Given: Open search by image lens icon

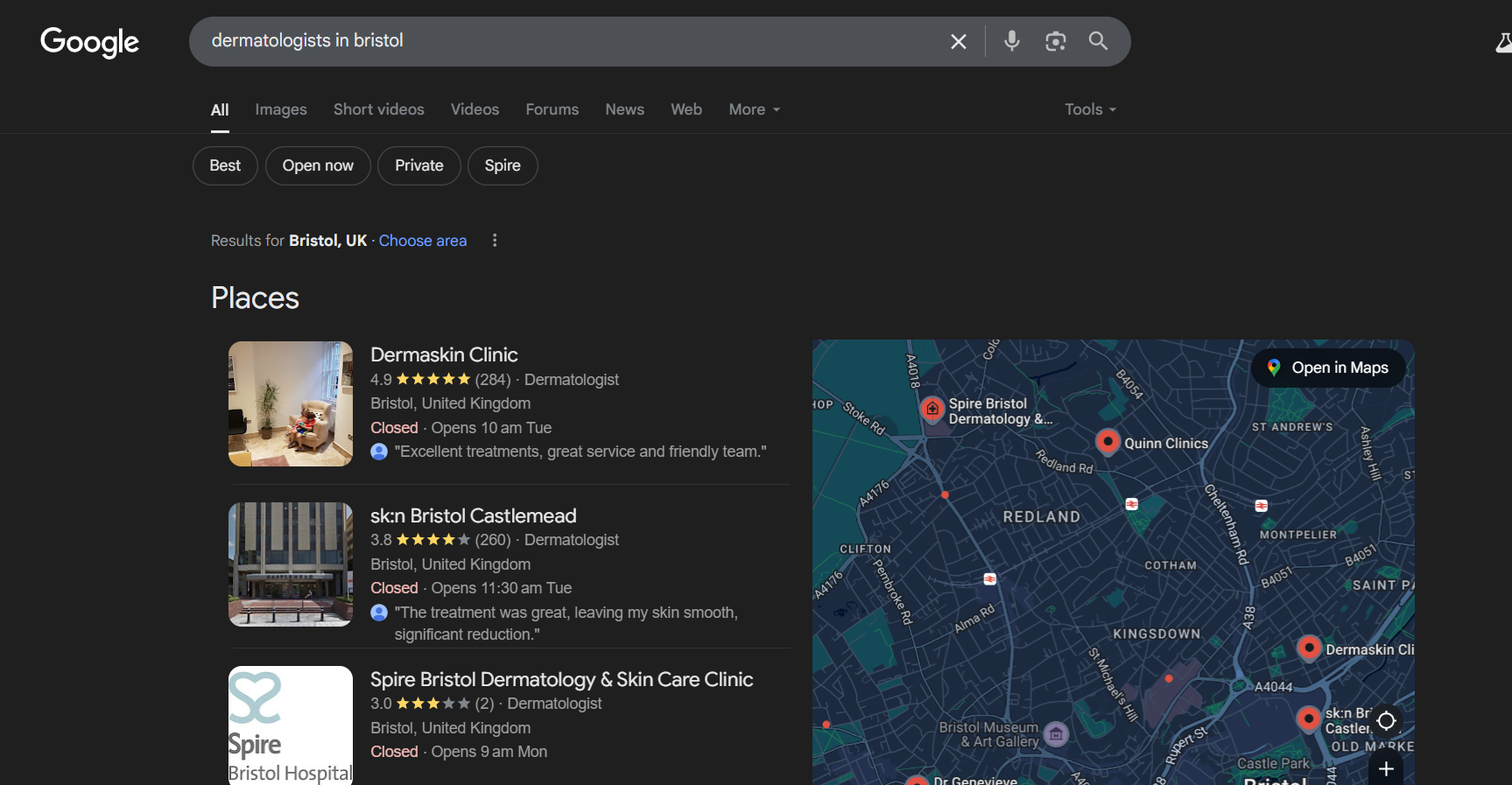Looking at the screenshot, I should point(1056,41).
